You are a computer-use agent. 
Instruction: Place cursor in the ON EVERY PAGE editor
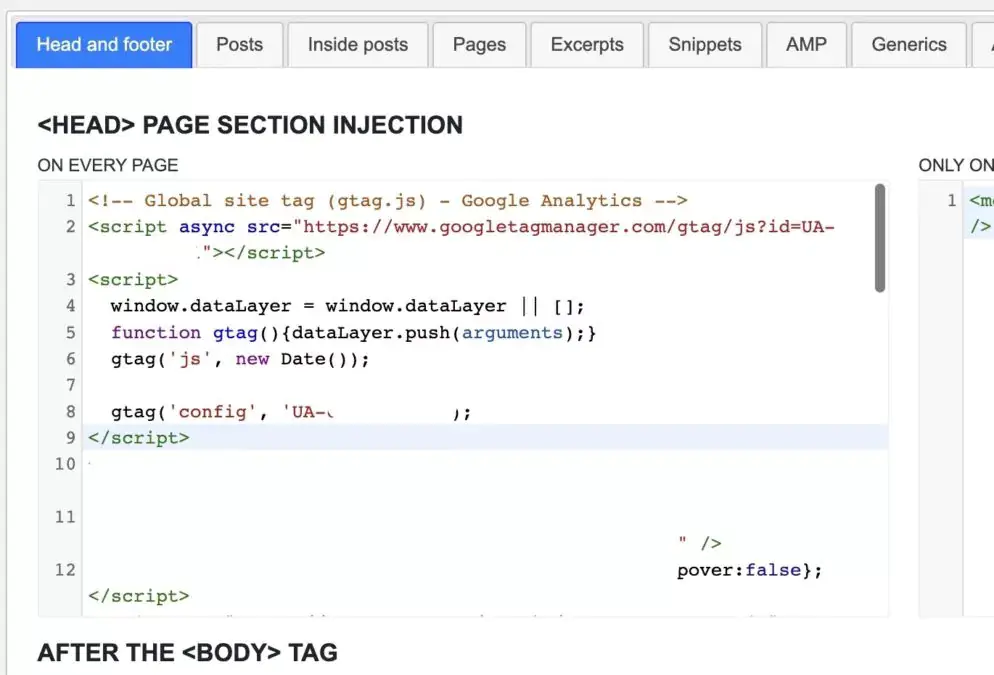pos(450,470)
